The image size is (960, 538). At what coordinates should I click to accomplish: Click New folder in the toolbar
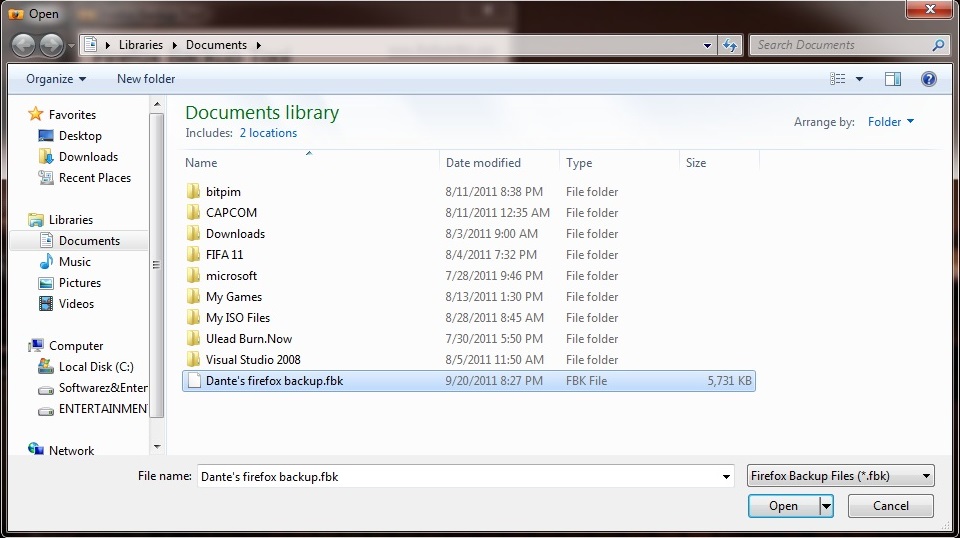[x=146, y=79]
